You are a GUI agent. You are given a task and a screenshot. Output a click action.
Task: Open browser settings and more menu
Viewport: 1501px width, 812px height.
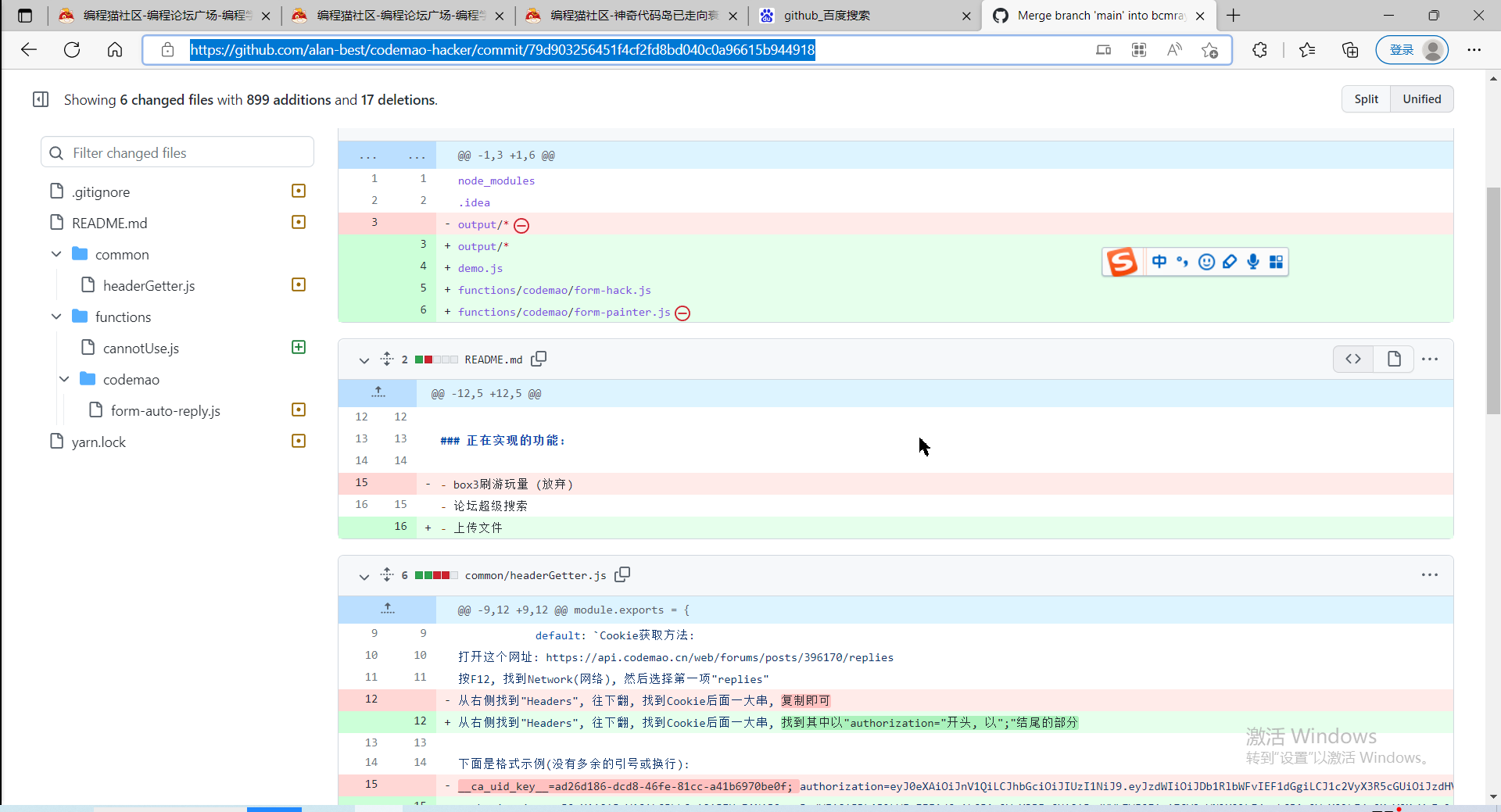click(1474, 50)
